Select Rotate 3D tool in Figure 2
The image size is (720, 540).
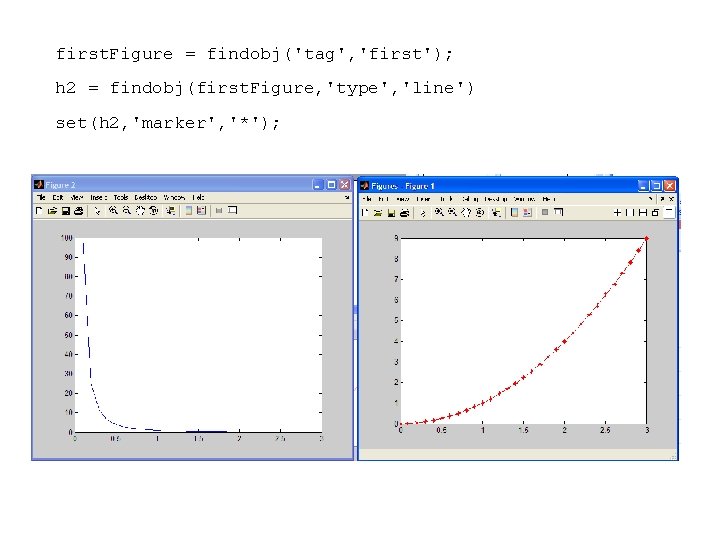pos(154,210)
